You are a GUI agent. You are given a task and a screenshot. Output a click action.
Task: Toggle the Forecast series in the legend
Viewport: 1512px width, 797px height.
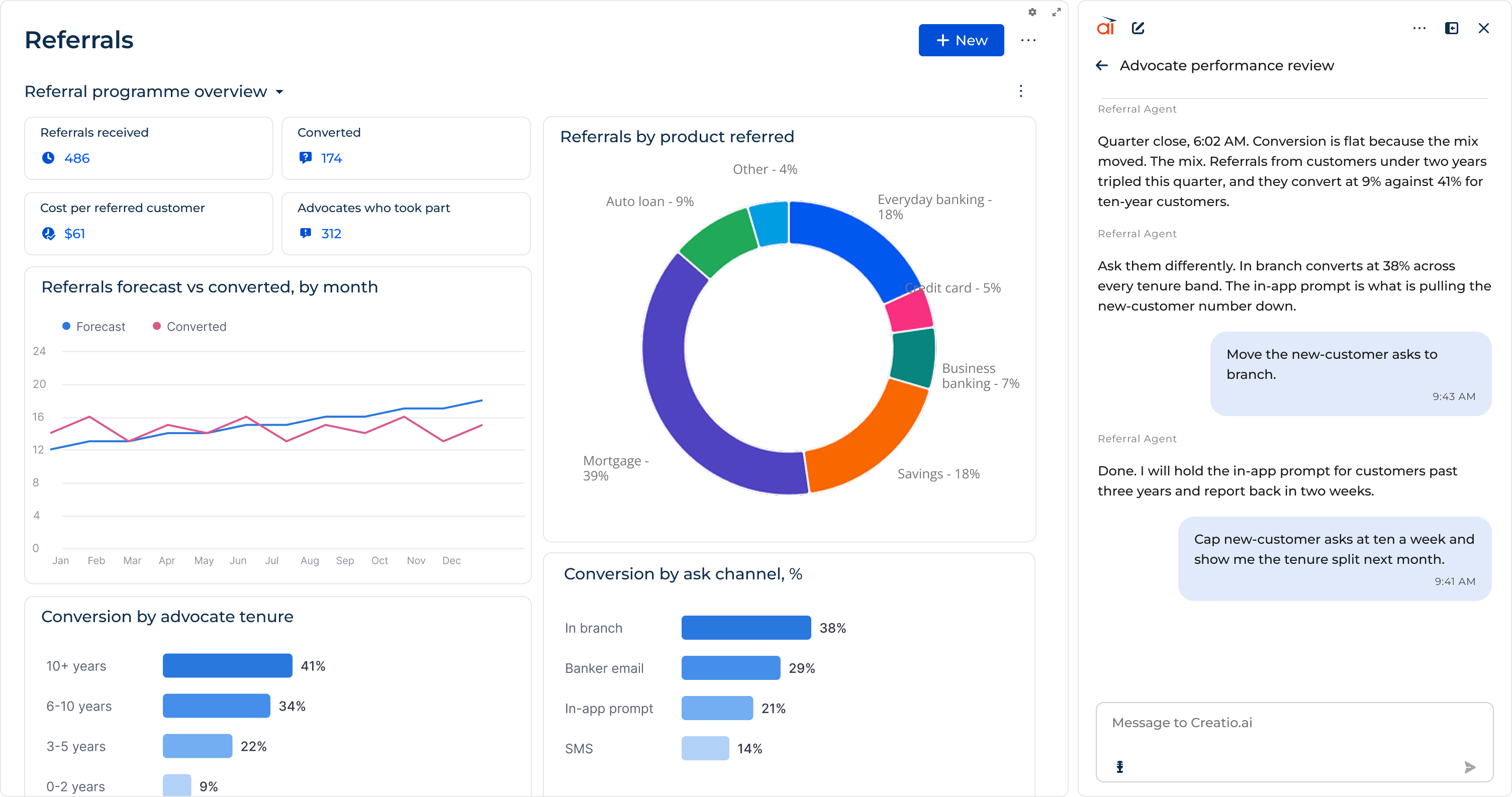click(x=94, y=326)
